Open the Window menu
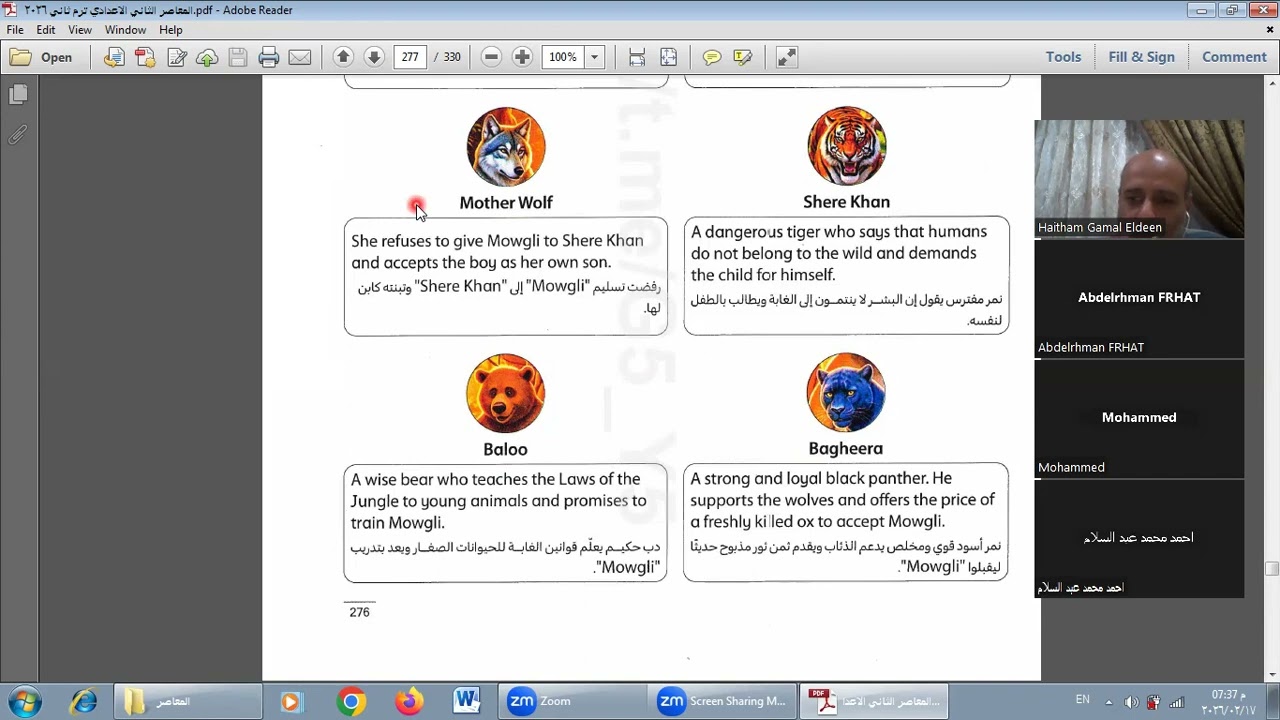 [x=125, y=30]
